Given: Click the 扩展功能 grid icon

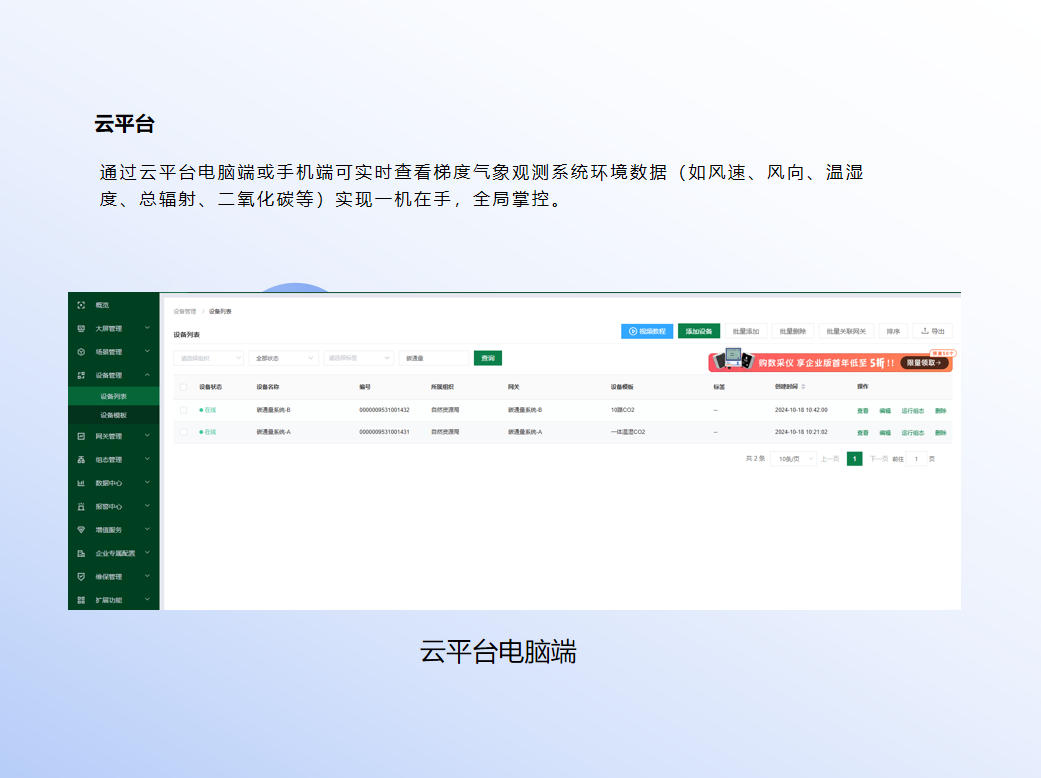Looking at the screenshot, I should coord(81,600).
